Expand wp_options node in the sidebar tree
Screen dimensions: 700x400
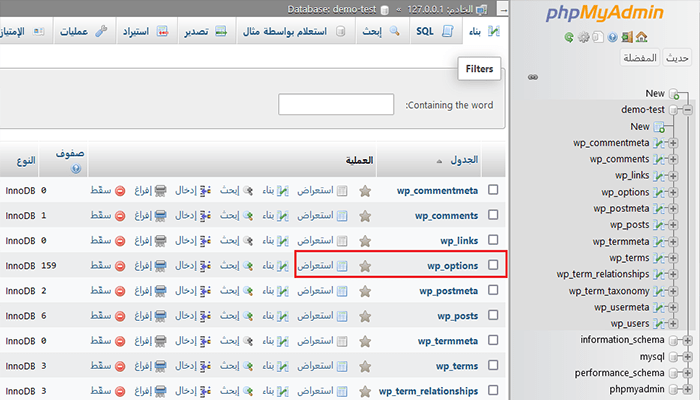click(673, 193)
